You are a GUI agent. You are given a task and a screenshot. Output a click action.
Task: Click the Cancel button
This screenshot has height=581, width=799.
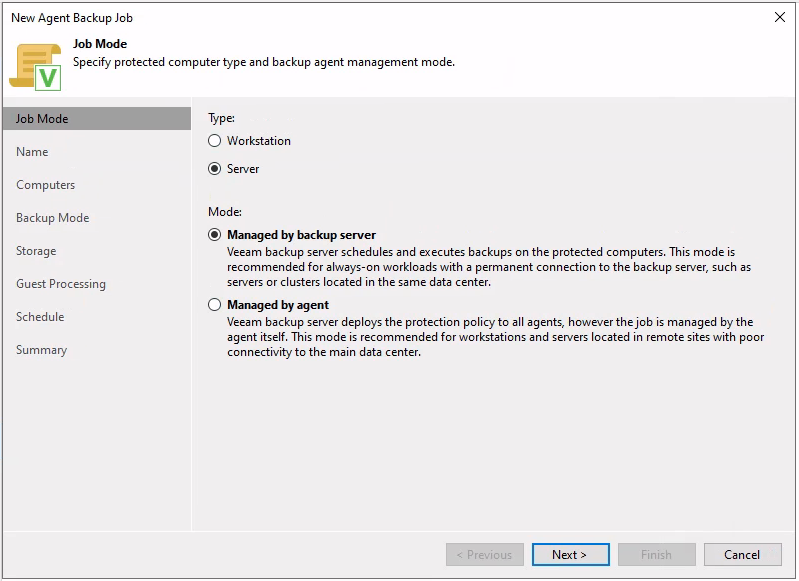pyautogui.click(x=742, y=554)
